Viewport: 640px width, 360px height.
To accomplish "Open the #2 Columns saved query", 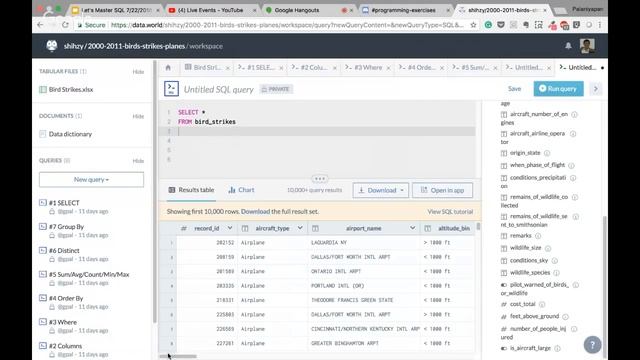I will (x=65, y=346).
